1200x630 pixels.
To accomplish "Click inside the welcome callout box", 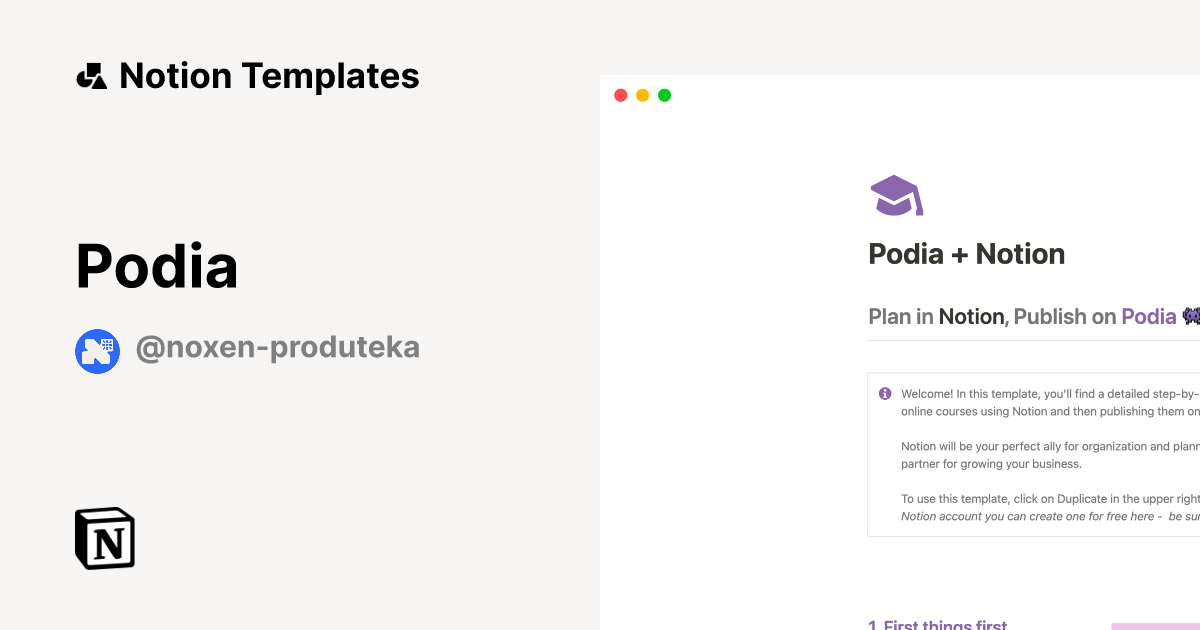I will point(1030,455).
